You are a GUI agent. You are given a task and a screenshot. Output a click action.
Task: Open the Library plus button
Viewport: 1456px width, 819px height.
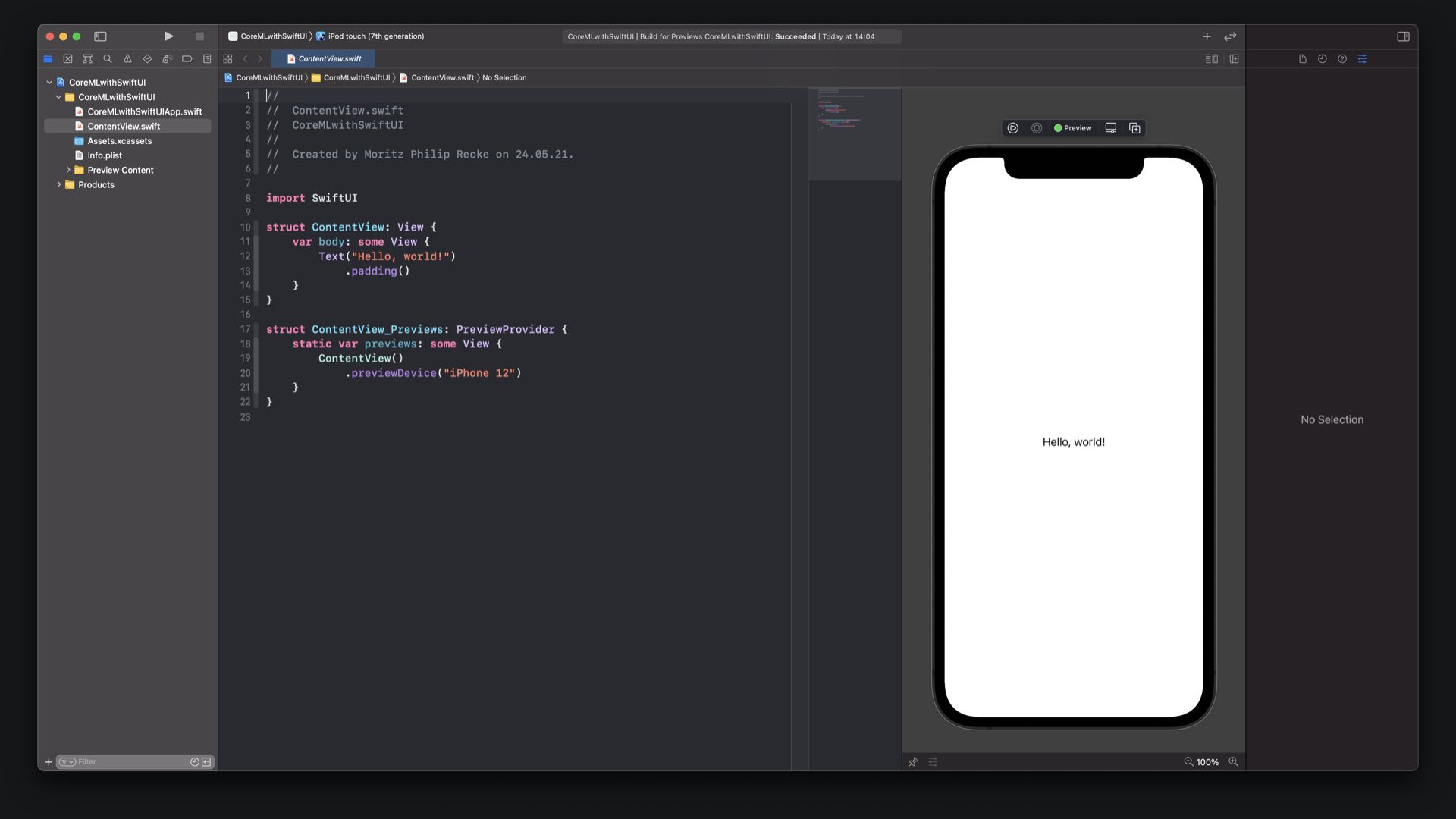pos(1207,36)
